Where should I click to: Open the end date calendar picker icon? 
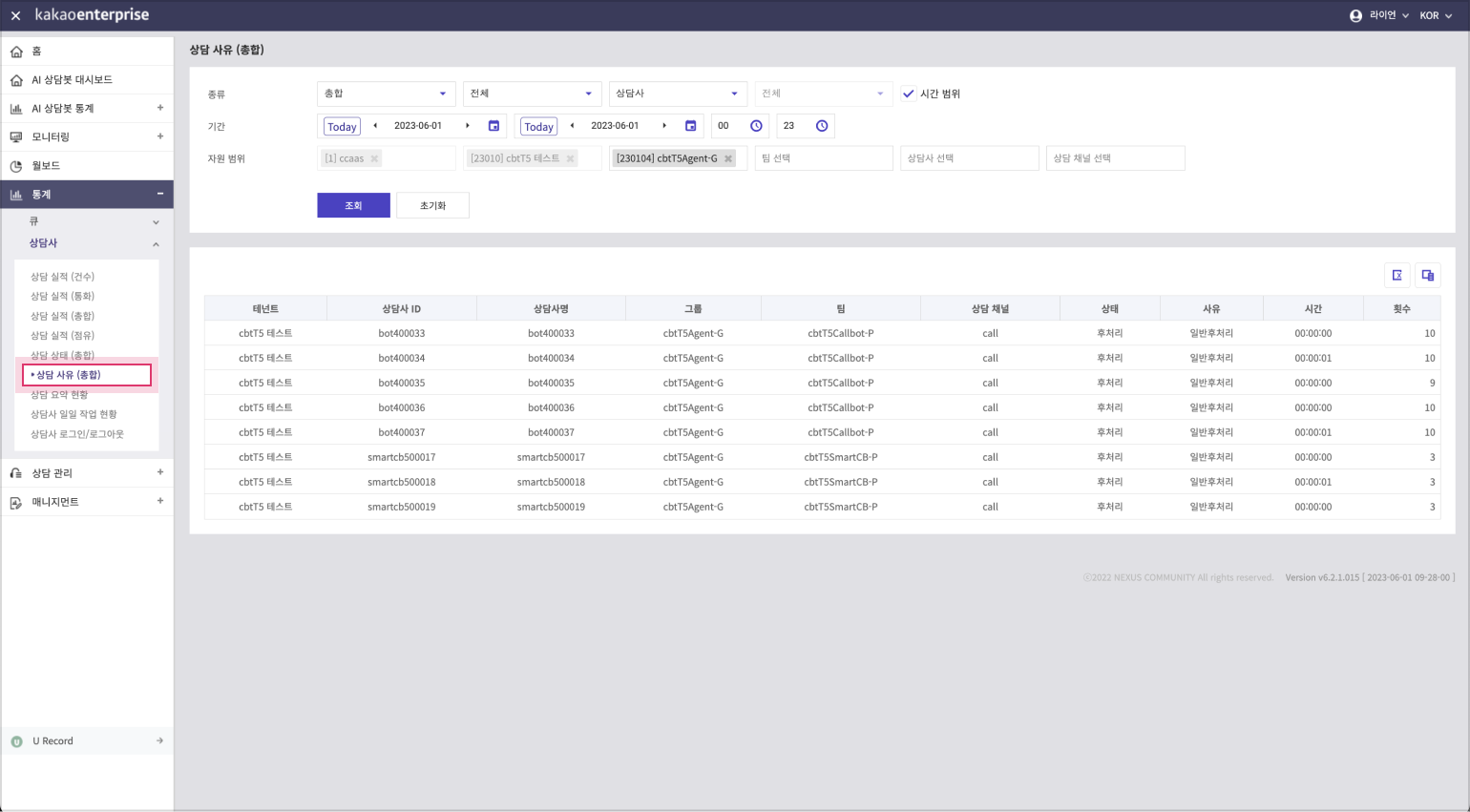(x=690, y=126)
